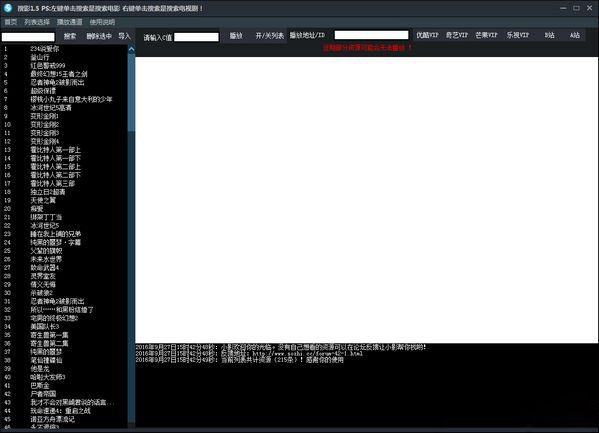The image size is (599, 433).
Task: Select list item 独立日2 in movie list
Action: 48,192
